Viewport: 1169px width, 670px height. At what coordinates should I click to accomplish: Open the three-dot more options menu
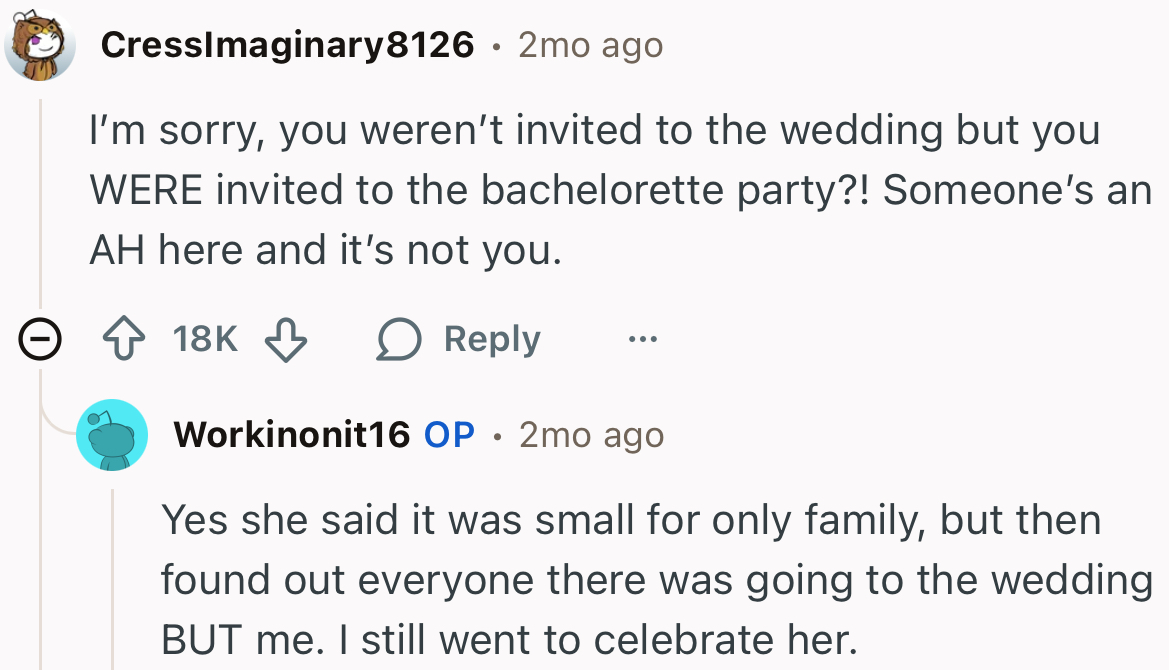[642, 340]
